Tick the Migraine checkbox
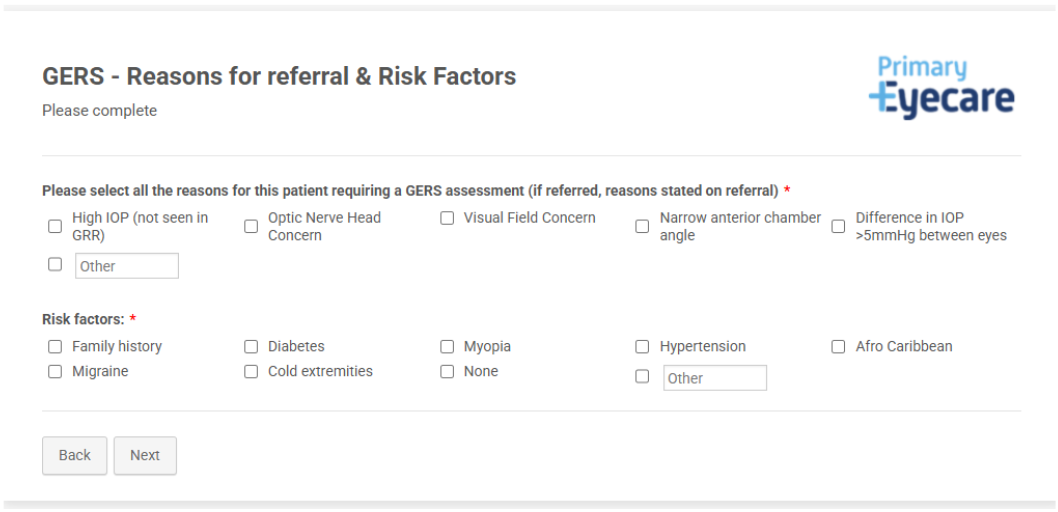1058x512 pixels. pos(55,372)
